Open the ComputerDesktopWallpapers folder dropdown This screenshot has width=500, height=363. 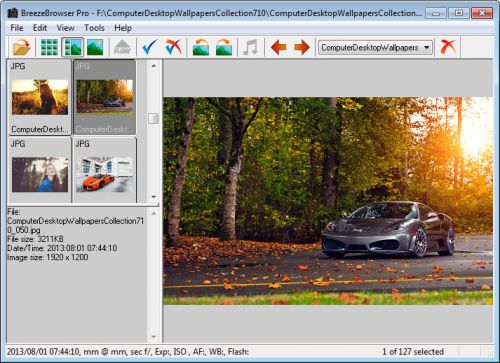click(x=376, y=48)
